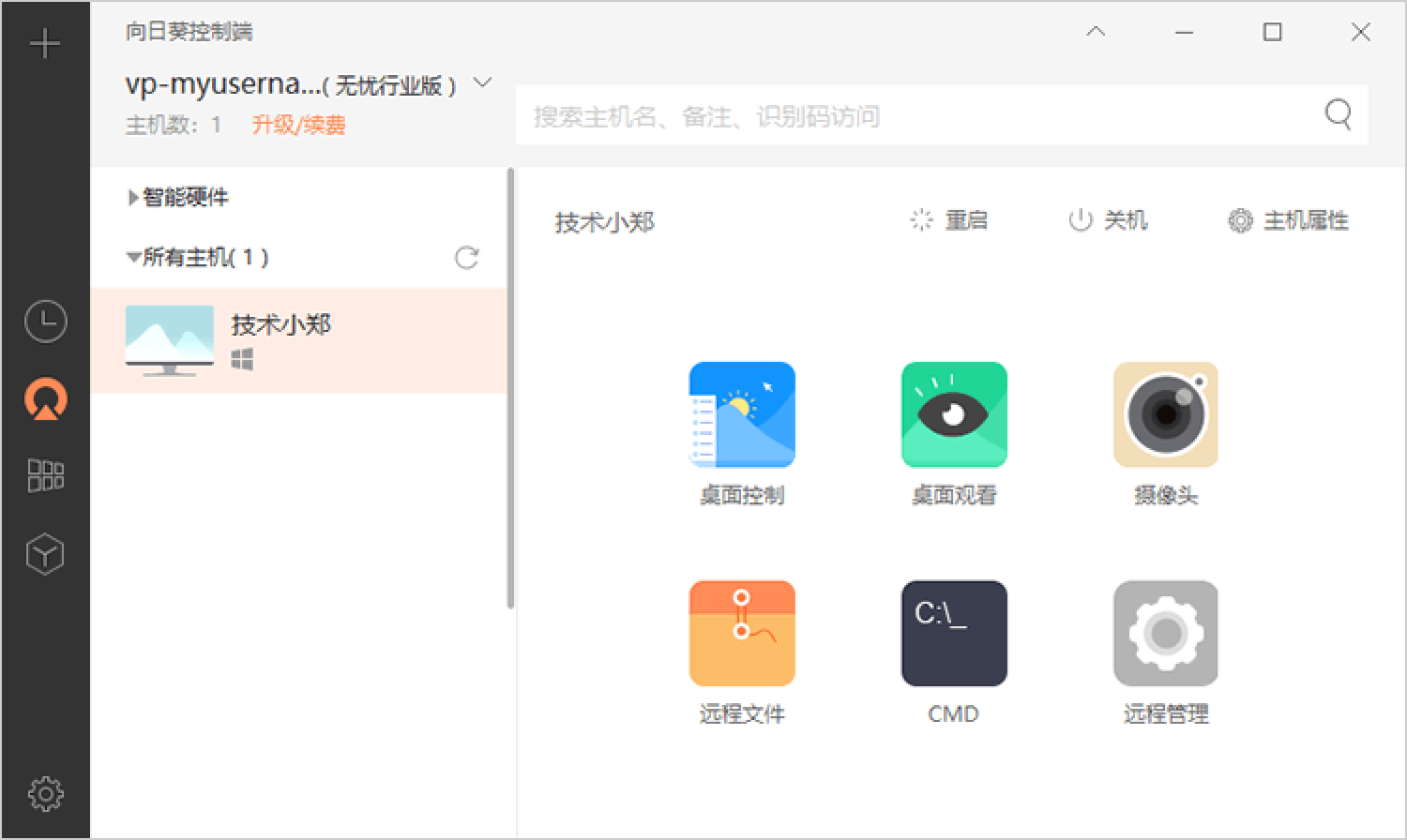Open 远程文件 remote file transfer
This screenshot has width=1407, height=840.
coord(742,652)
